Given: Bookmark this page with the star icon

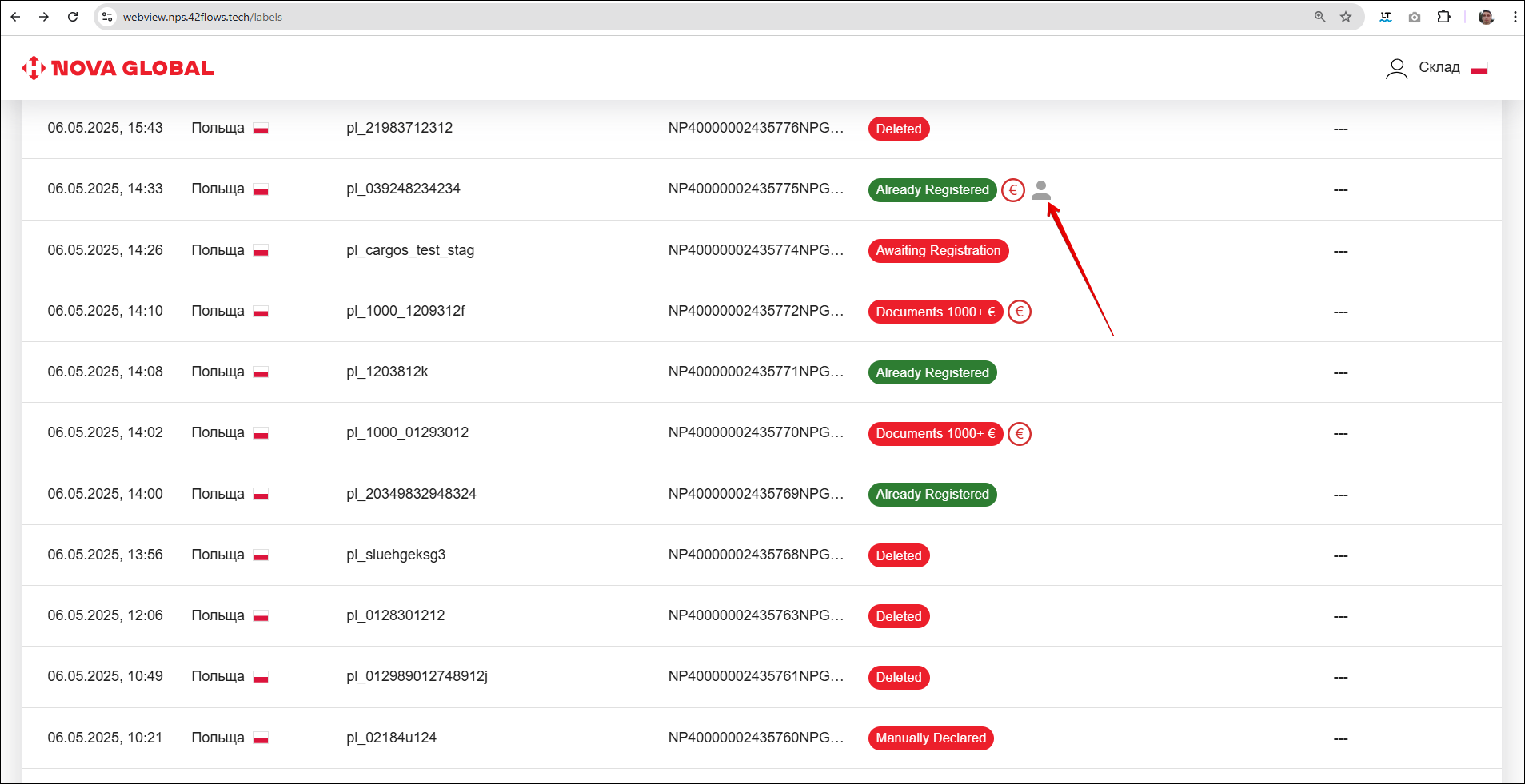Looking at the screenshot, I should pos(1346,17).
